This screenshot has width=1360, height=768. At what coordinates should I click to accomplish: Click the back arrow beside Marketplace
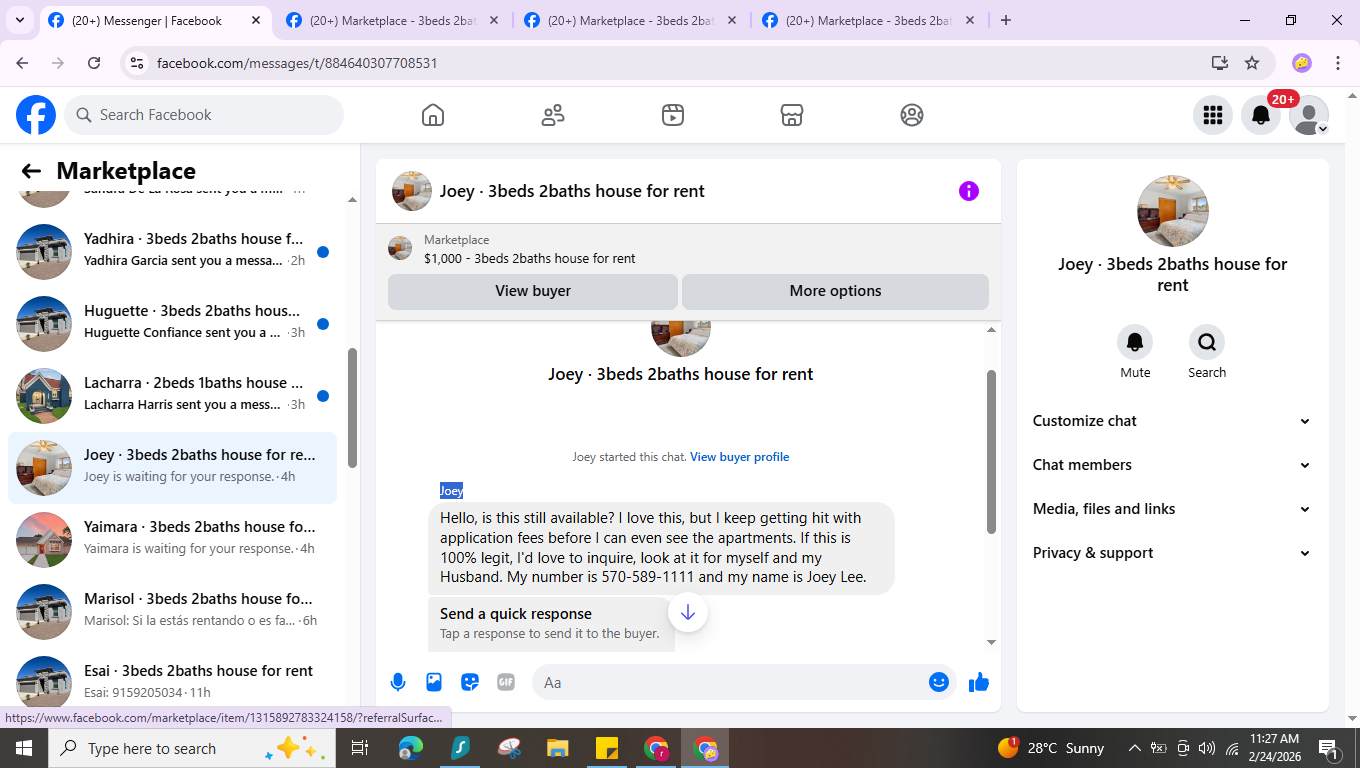point(31,171)
